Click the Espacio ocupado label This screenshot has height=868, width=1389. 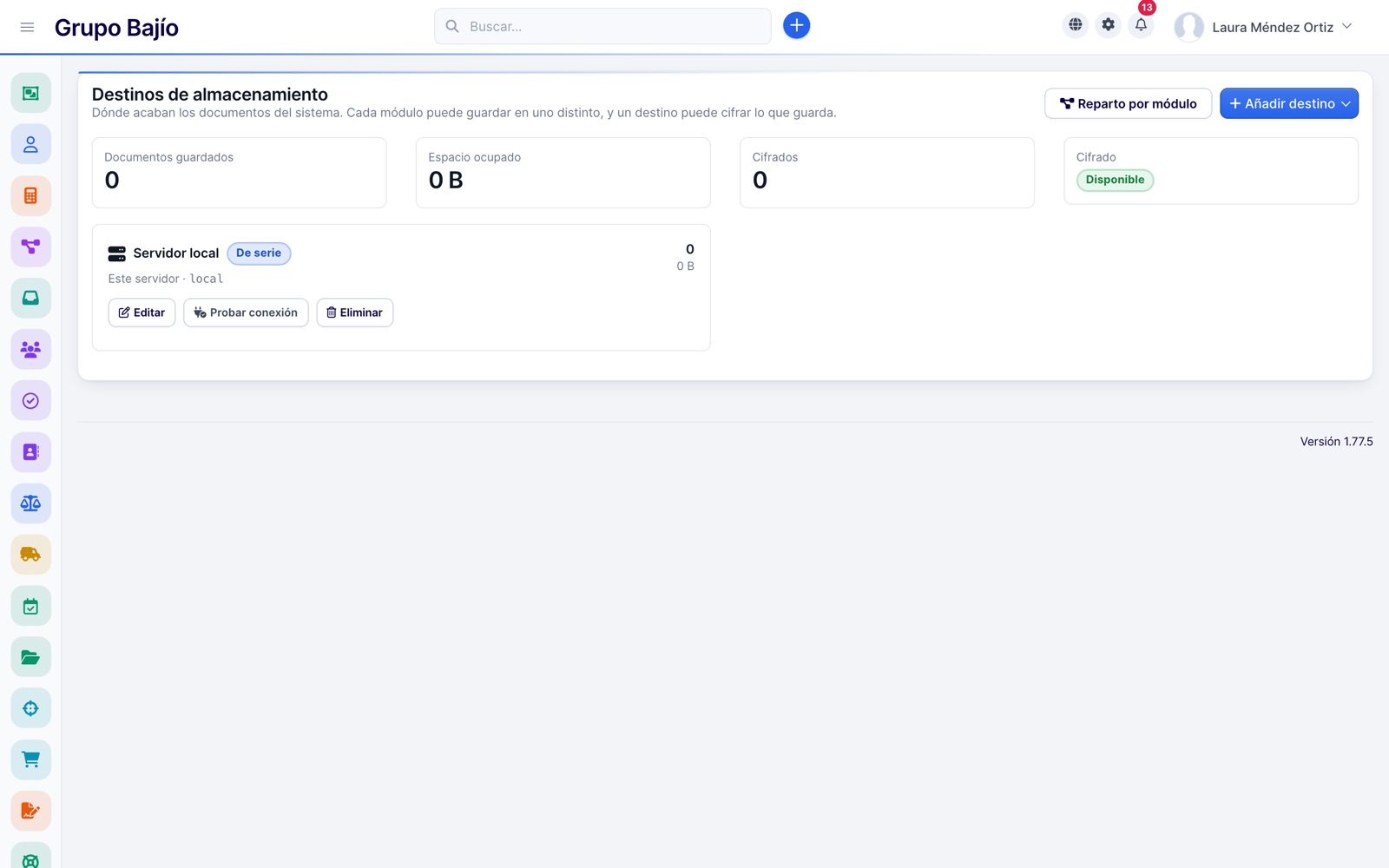[x=474, y=157]
